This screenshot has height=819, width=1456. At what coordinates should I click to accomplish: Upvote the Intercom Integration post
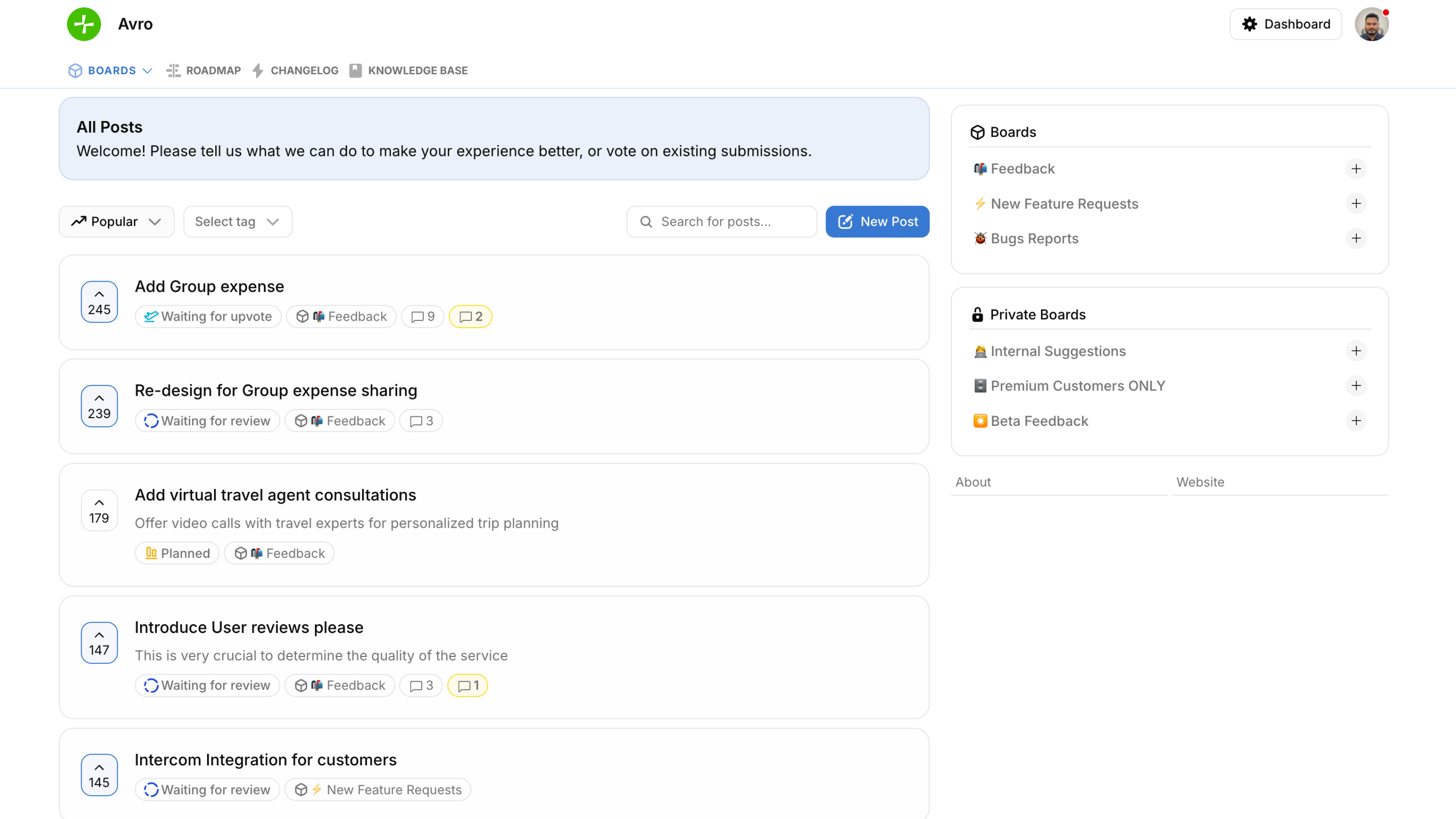pyautogui.click(x=99, y=775)
